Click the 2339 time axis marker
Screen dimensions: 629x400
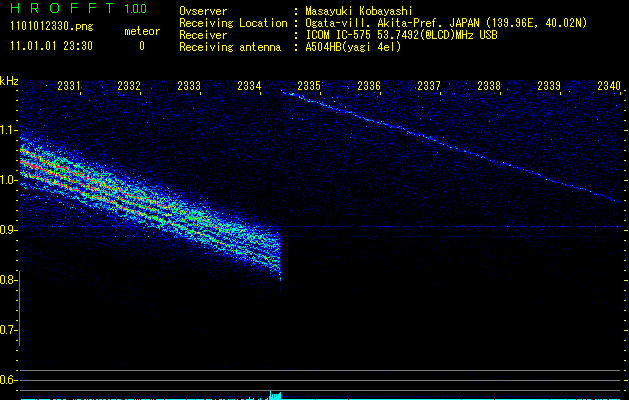point(549,86)
